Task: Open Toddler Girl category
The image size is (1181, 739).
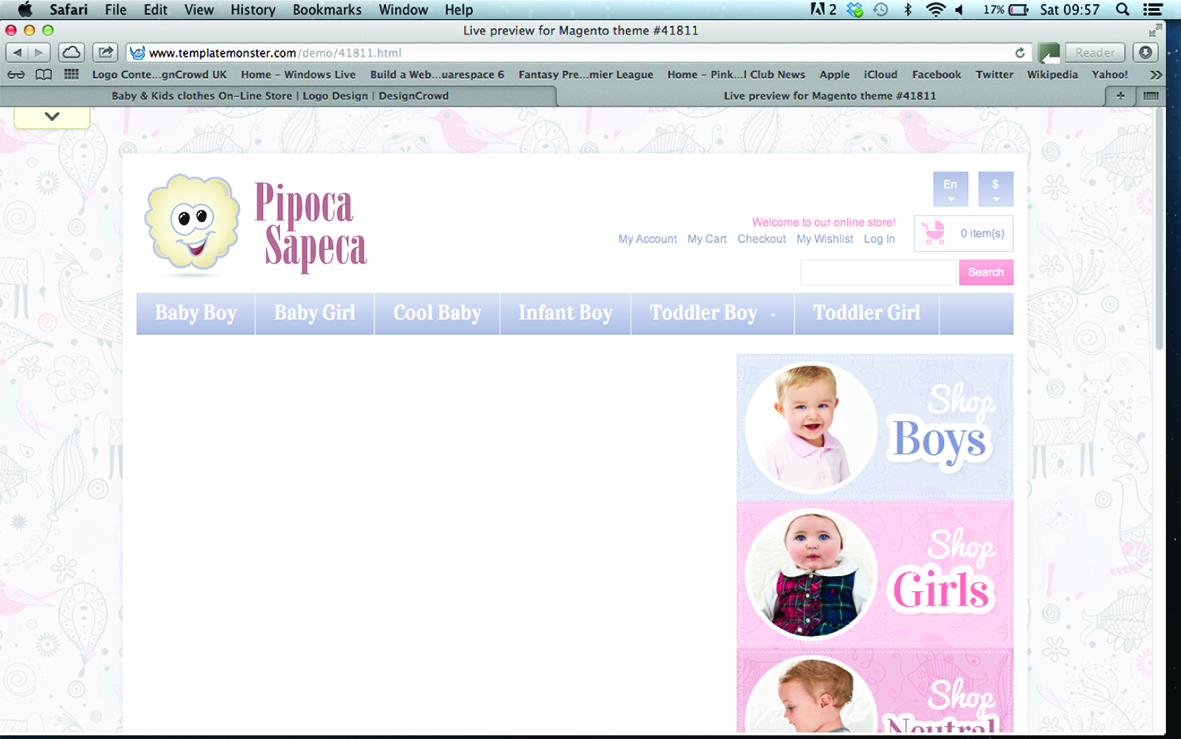Action: (867, 313)
